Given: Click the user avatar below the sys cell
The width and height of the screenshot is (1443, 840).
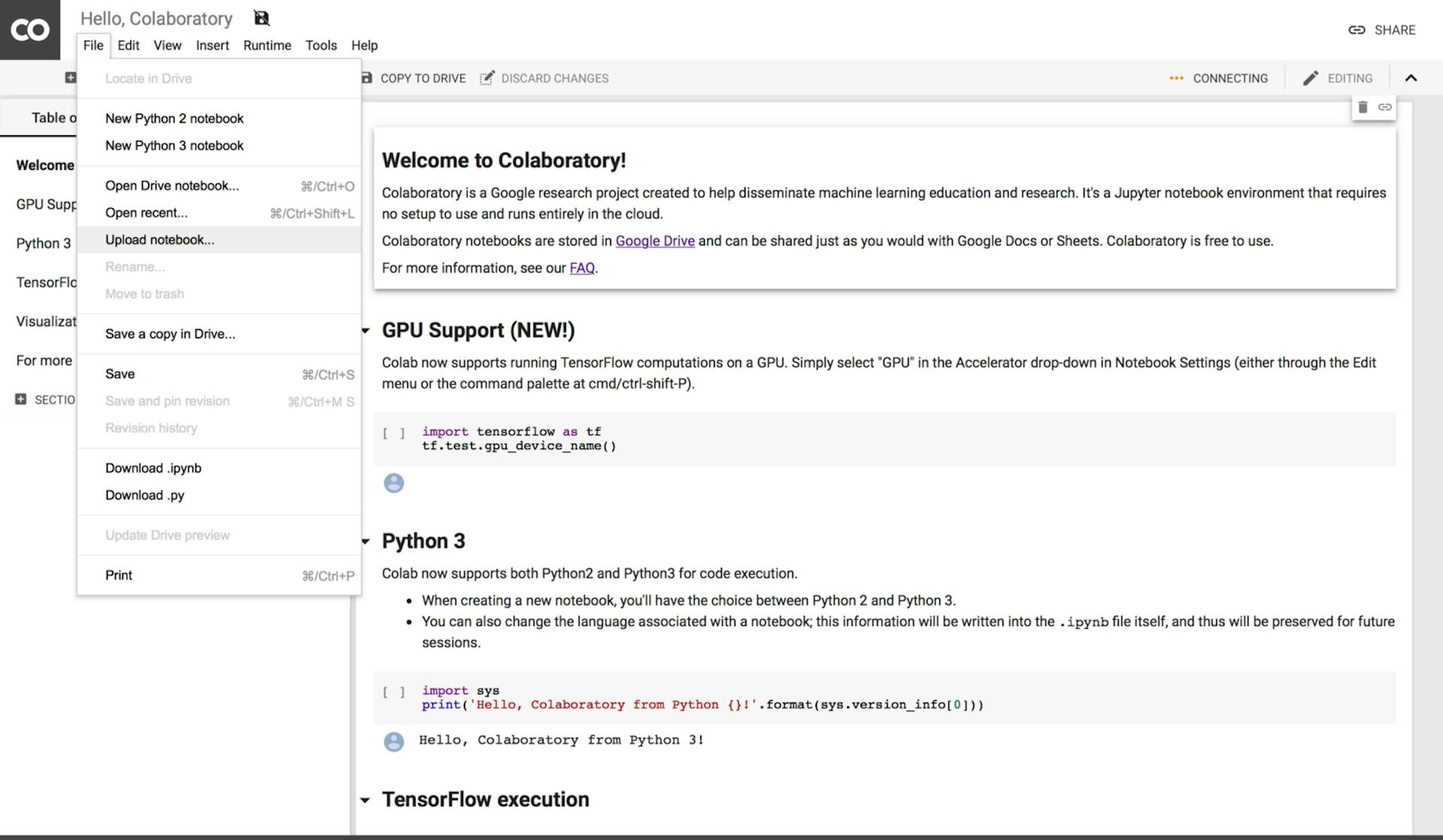Looking at the screenshot, I should [394, 742].
